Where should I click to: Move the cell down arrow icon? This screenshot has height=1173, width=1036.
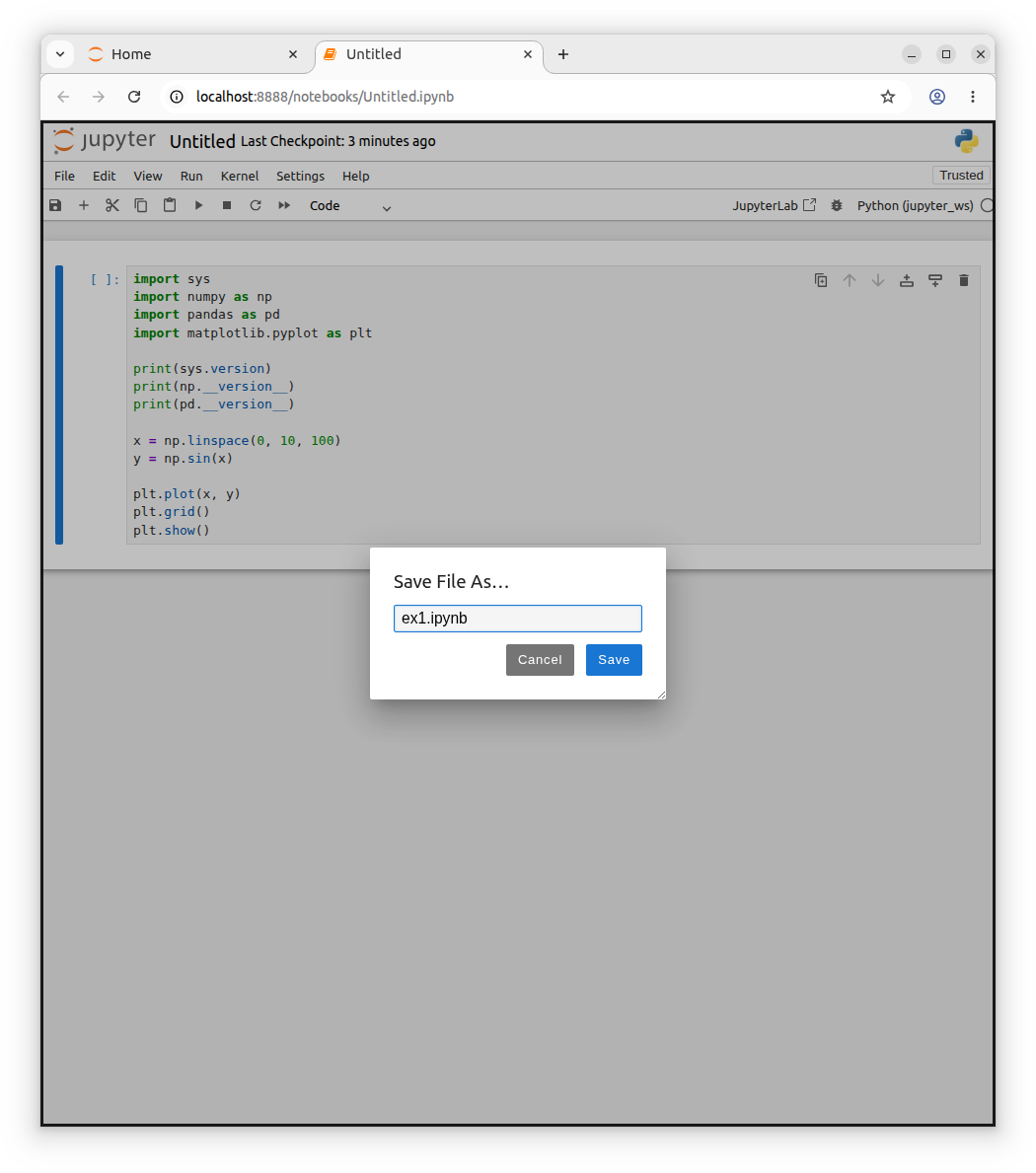(878, 280)
